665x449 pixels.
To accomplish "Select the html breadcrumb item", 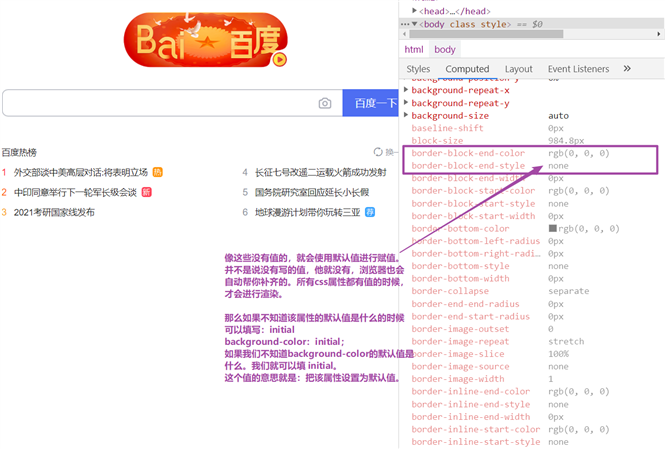I will coord(414,50).
